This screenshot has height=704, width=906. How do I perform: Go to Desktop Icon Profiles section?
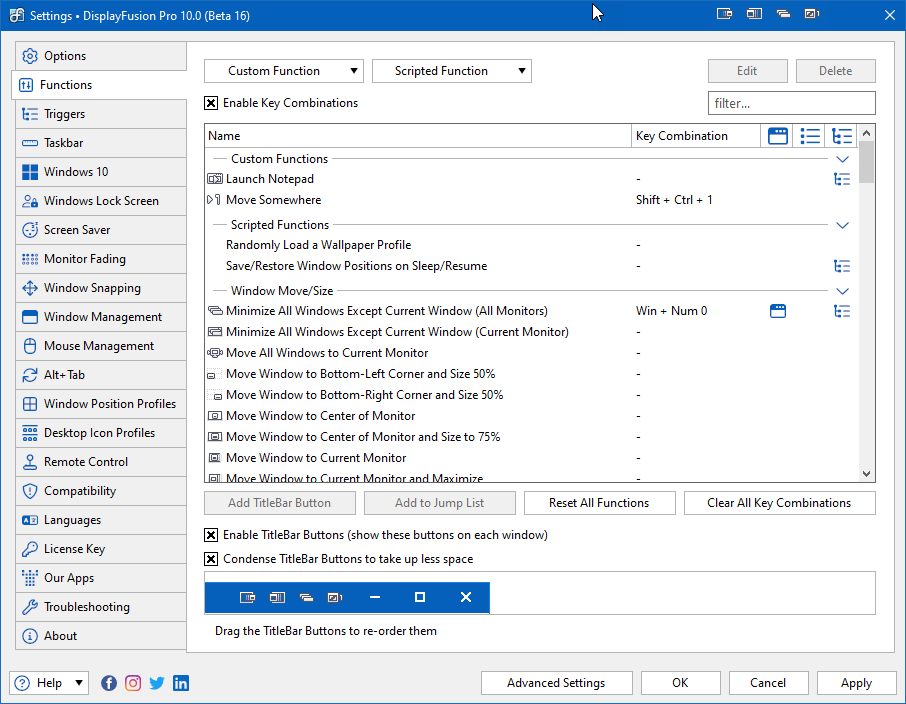(x=101, y=433)
